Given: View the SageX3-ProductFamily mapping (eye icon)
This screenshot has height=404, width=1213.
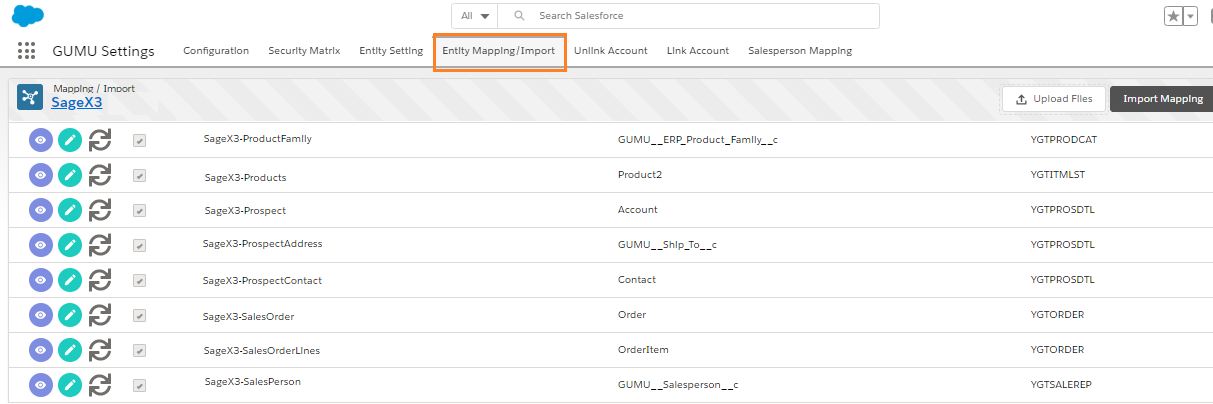Looking at the screenshot, I should pos(40,140).
